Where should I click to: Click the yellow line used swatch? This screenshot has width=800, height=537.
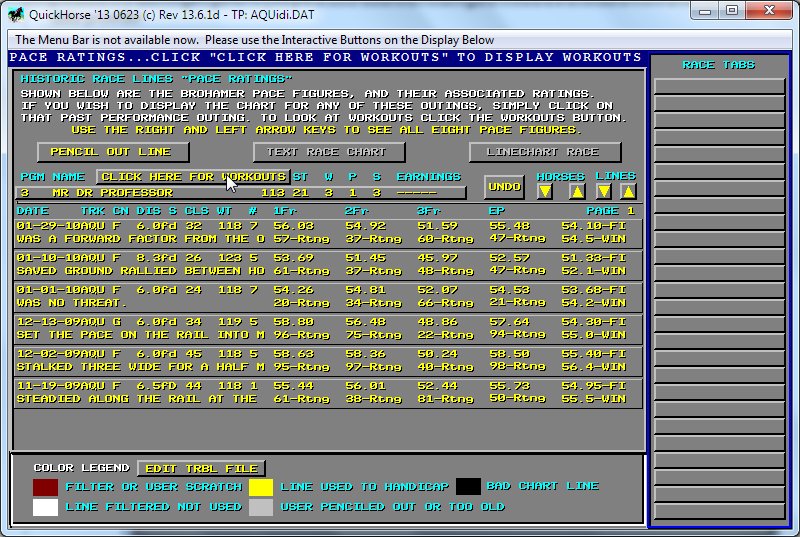(261, 487)
